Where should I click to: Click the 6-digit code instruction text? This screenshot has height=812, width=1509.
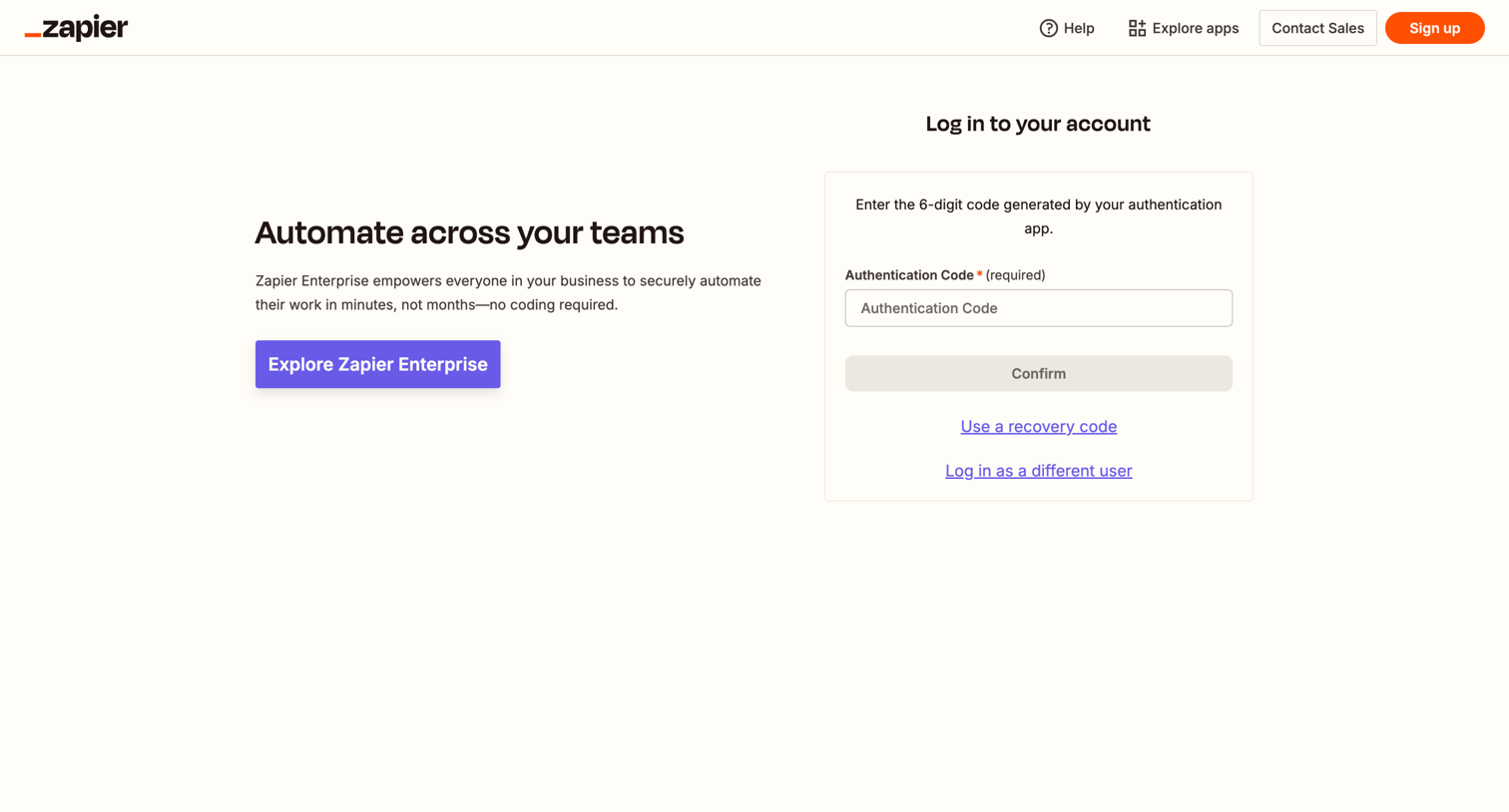click(1038, 216)
